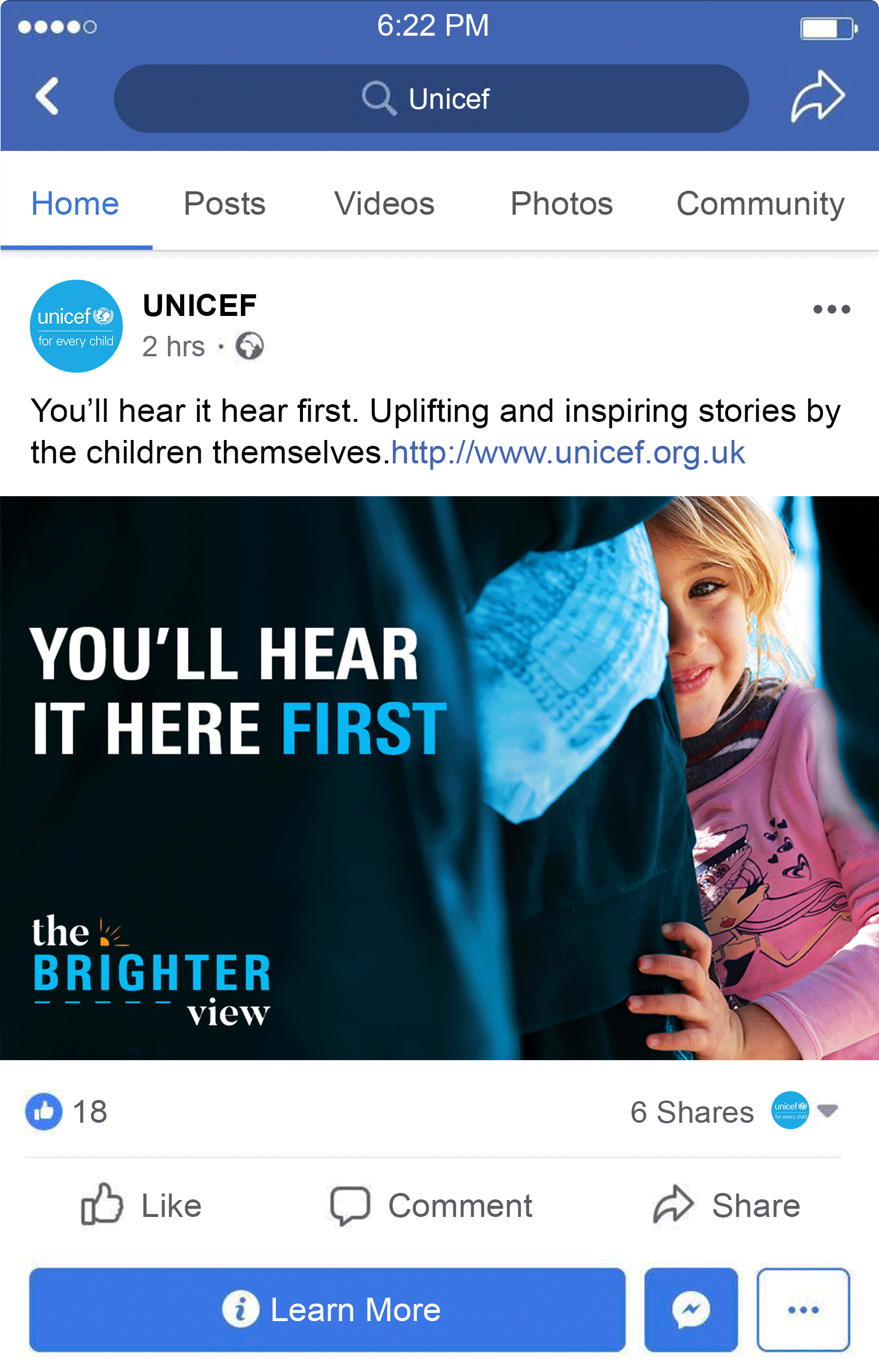The height and width of the screenshot is (1372, 879).
Task: Open the unicef.org.uk link
Action: (x=568, y=453)
